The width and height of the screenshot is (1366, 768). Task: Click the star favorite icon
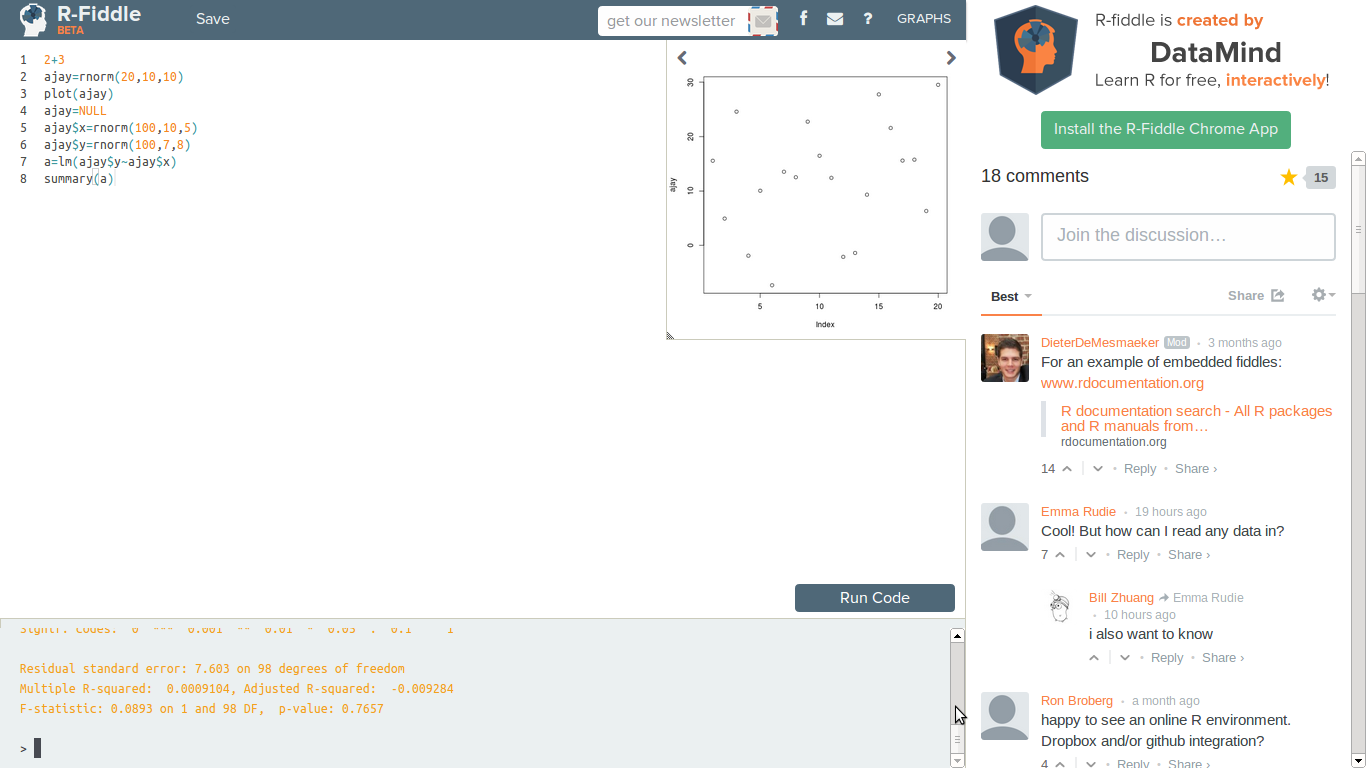(x=1289, y=177)
